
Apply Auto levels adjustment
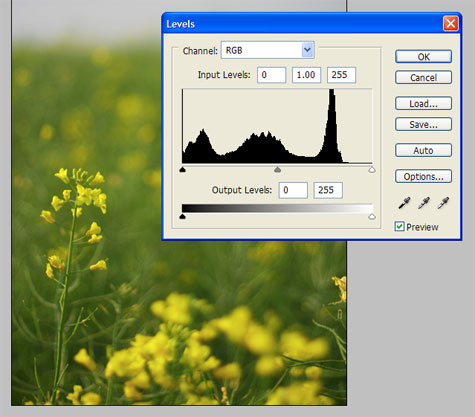pos(423,150)
